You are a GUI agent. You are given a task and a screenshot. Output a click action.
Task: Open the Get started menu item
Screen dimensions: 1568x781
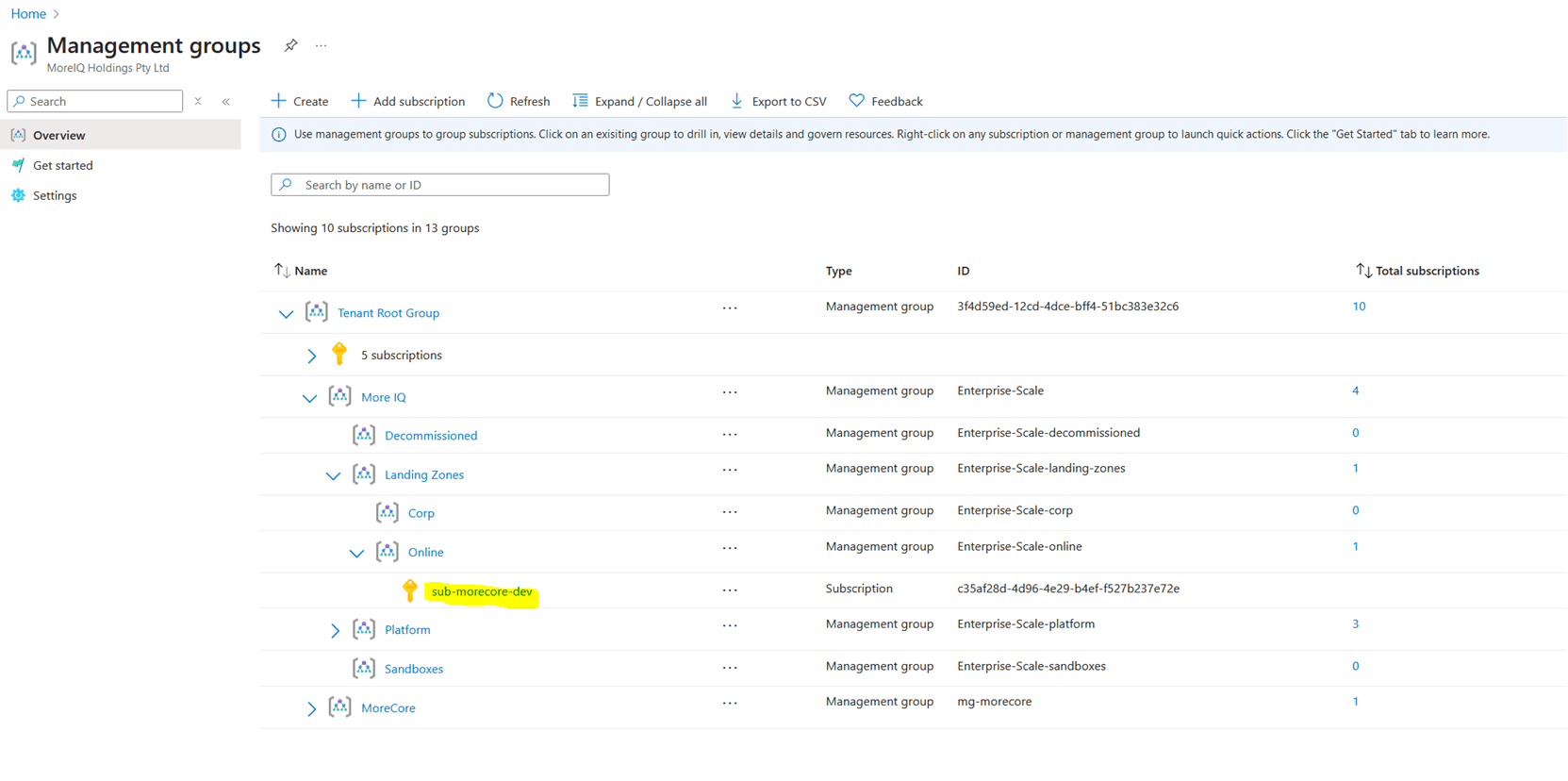pyautogui.click(x=62, y=165)
